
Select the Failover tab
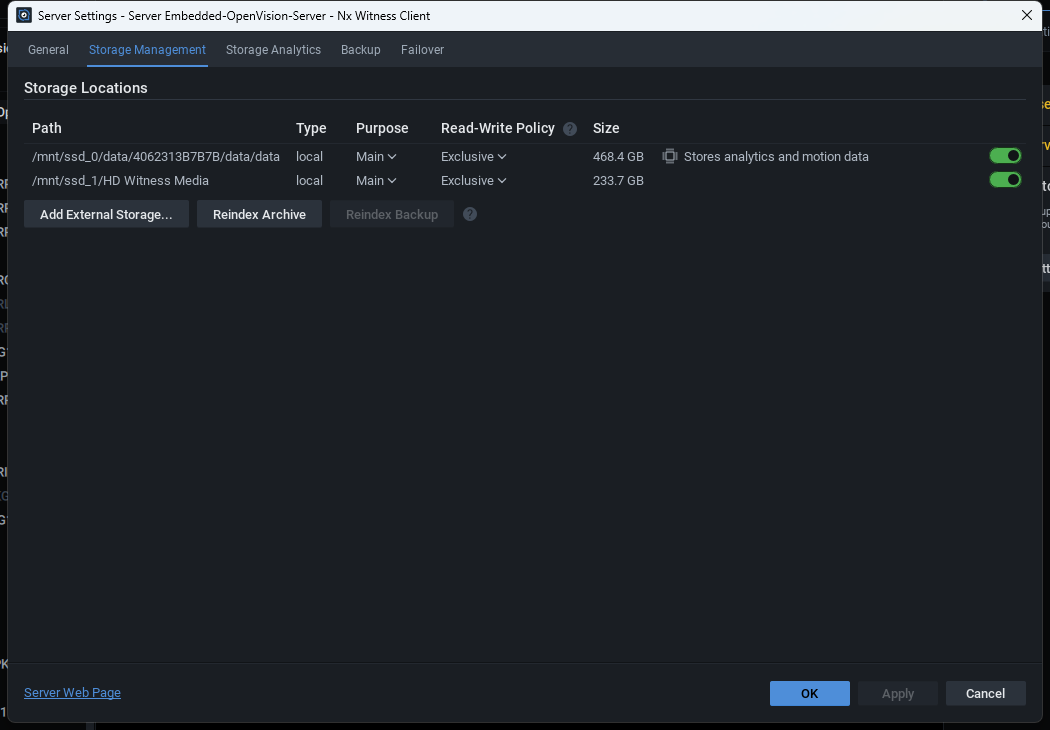[423, 50]
